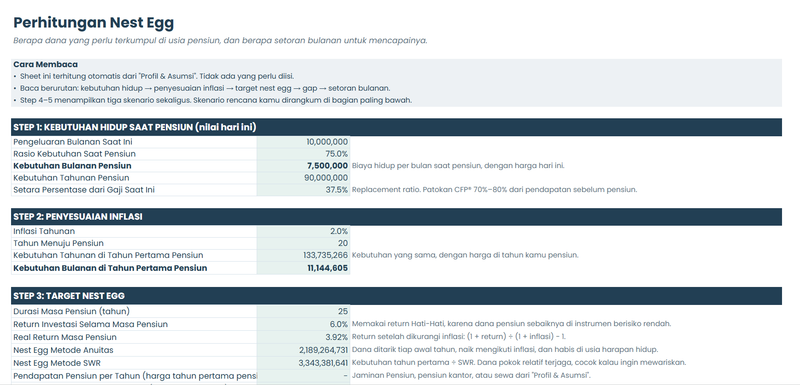Select the 2,189,264,731 value cell
Screen dimensions: 800x385
click(303, 350)
